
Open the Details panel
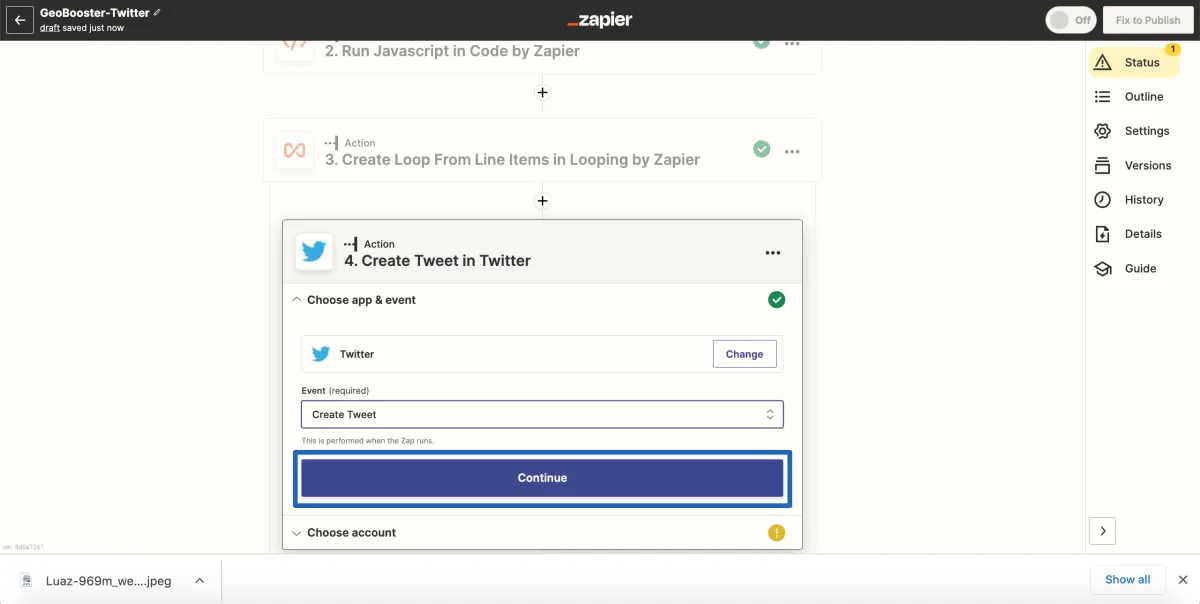click(1134, 234)
